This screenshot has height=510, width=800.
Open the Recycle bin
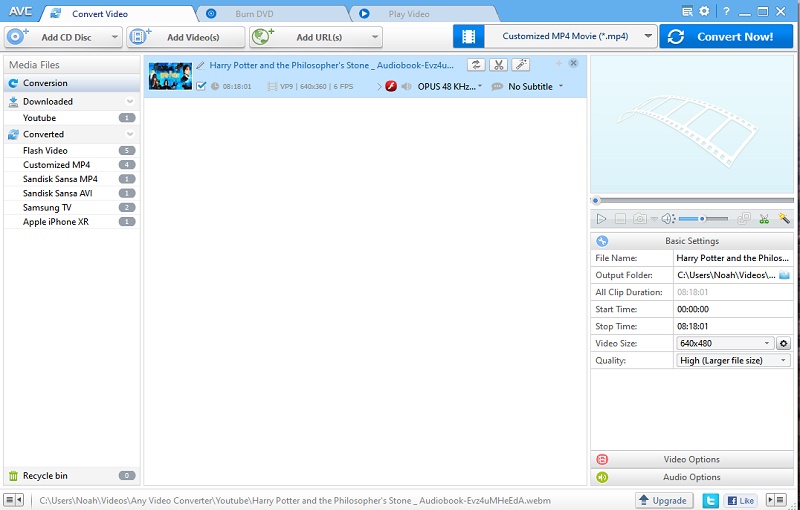72,476
